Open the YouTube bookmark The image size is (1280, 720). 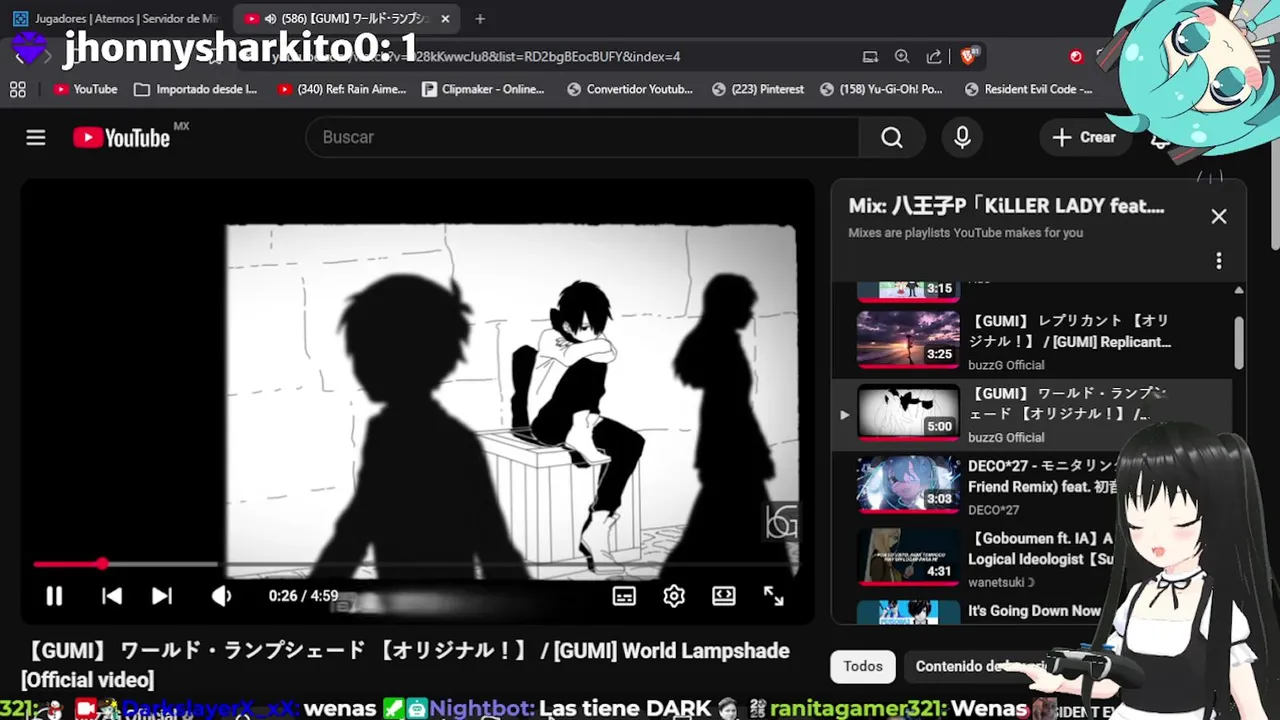tap(86, 89)
